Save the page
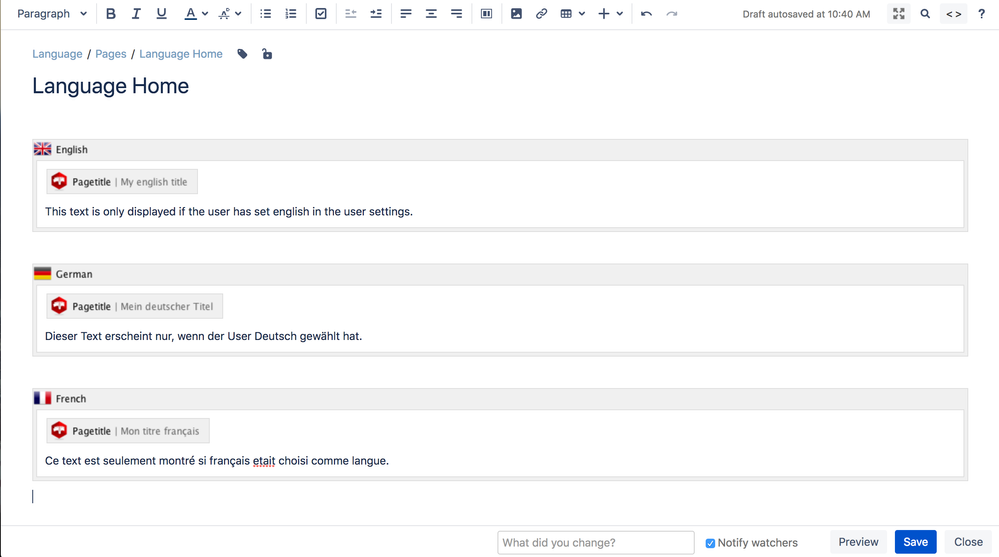 click(x=916, y=542)
